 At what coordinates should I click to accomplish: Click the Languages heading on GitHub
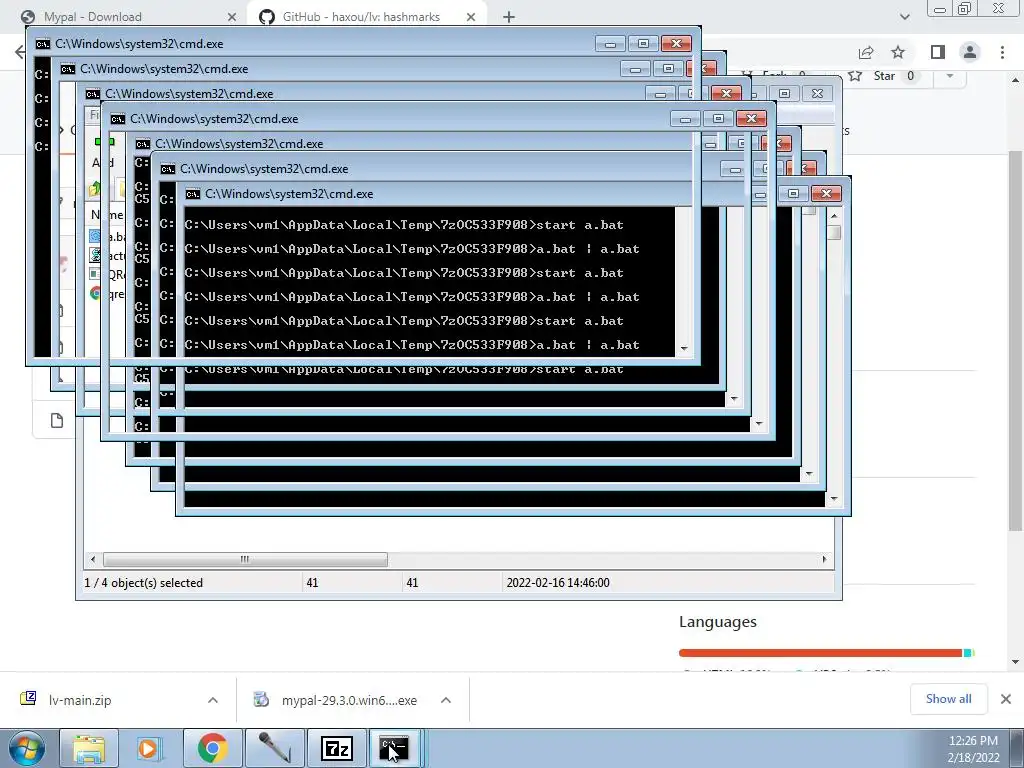[x=718, y=622]
